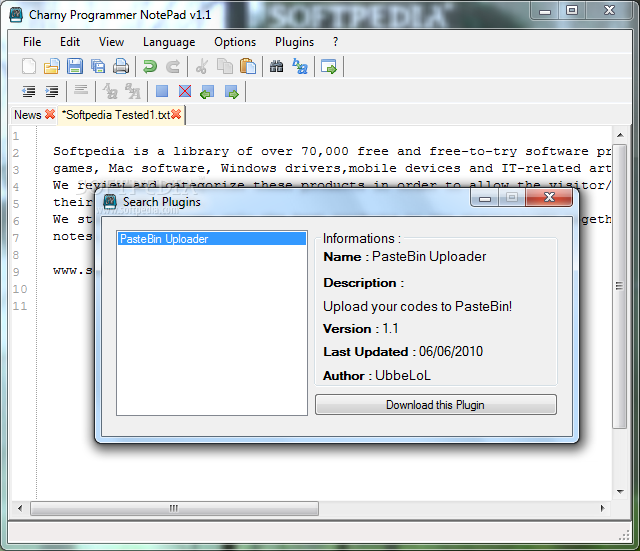
Task: Go to next bookmark (right green arrow)
Action: (231, 92)
